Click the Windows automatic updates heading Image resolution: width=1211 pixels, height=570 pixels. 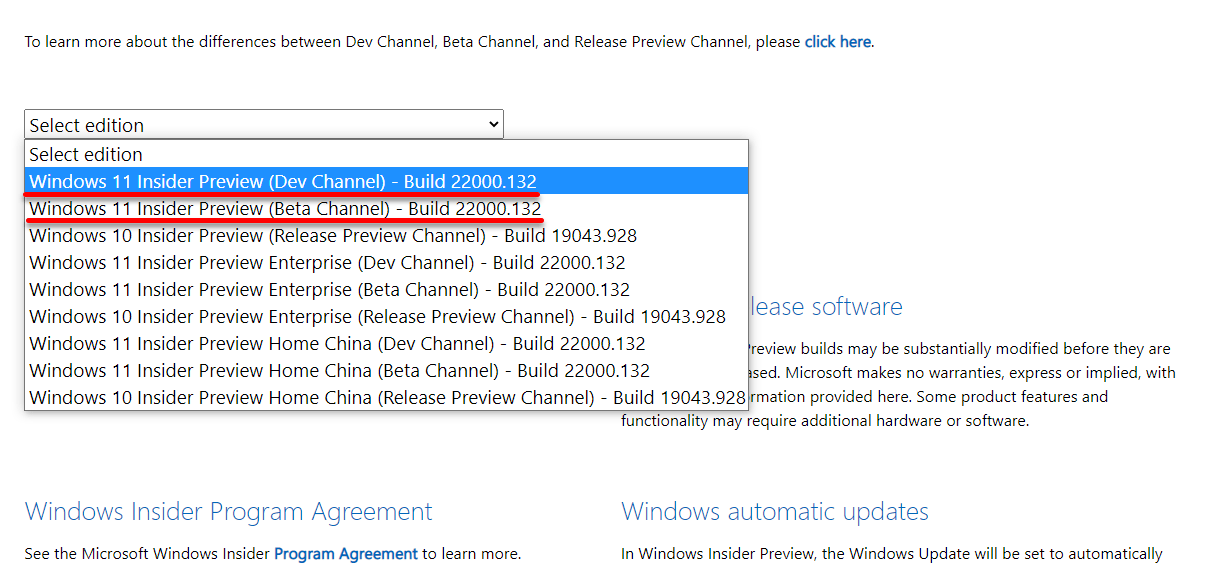[x=775, y=511]
